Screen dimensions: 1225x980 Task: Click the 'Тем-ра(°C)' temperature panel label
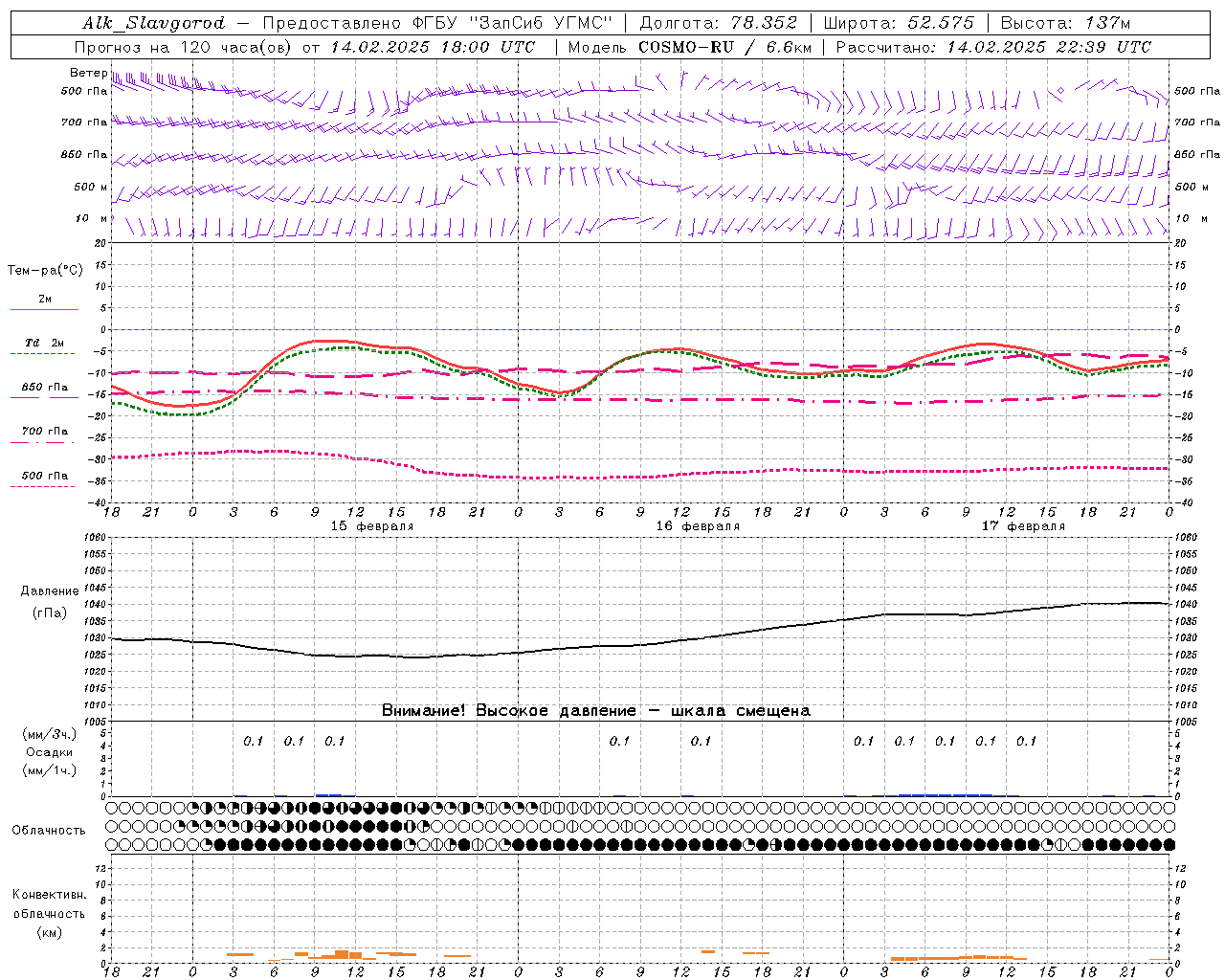coord(45,271)
